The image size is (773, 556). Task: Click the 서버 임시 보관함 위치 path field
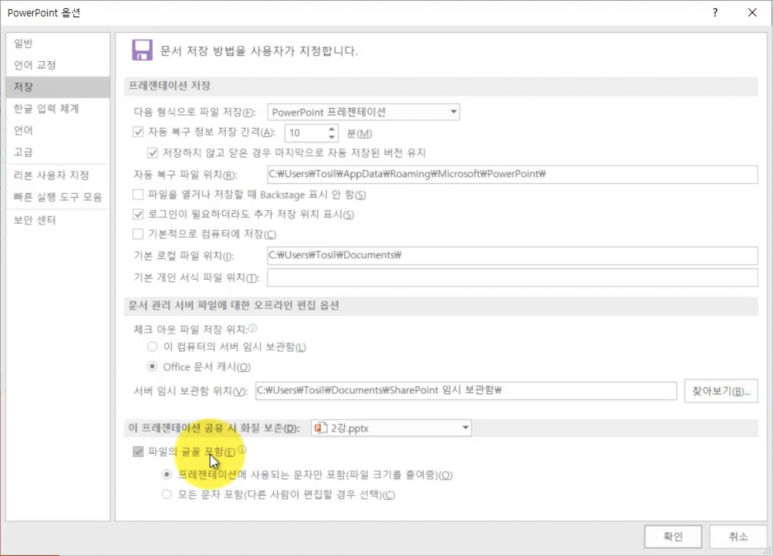click(466, 390)
